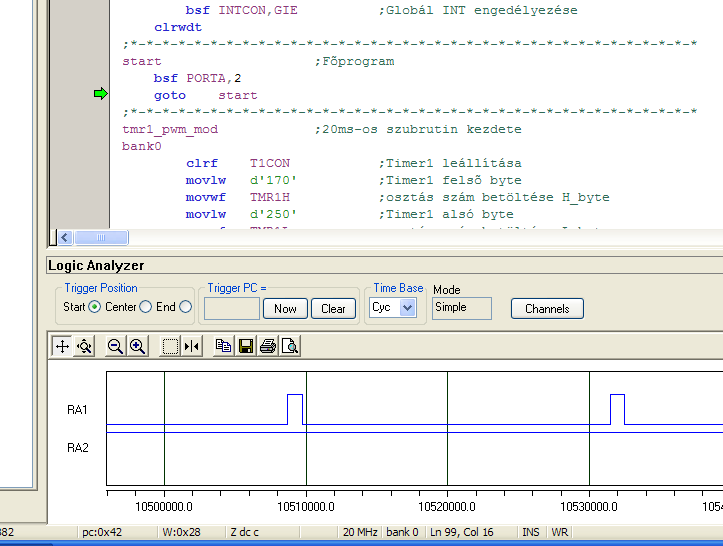
Task: Select the pan/move cursor tool
Action: click(62, 346)
